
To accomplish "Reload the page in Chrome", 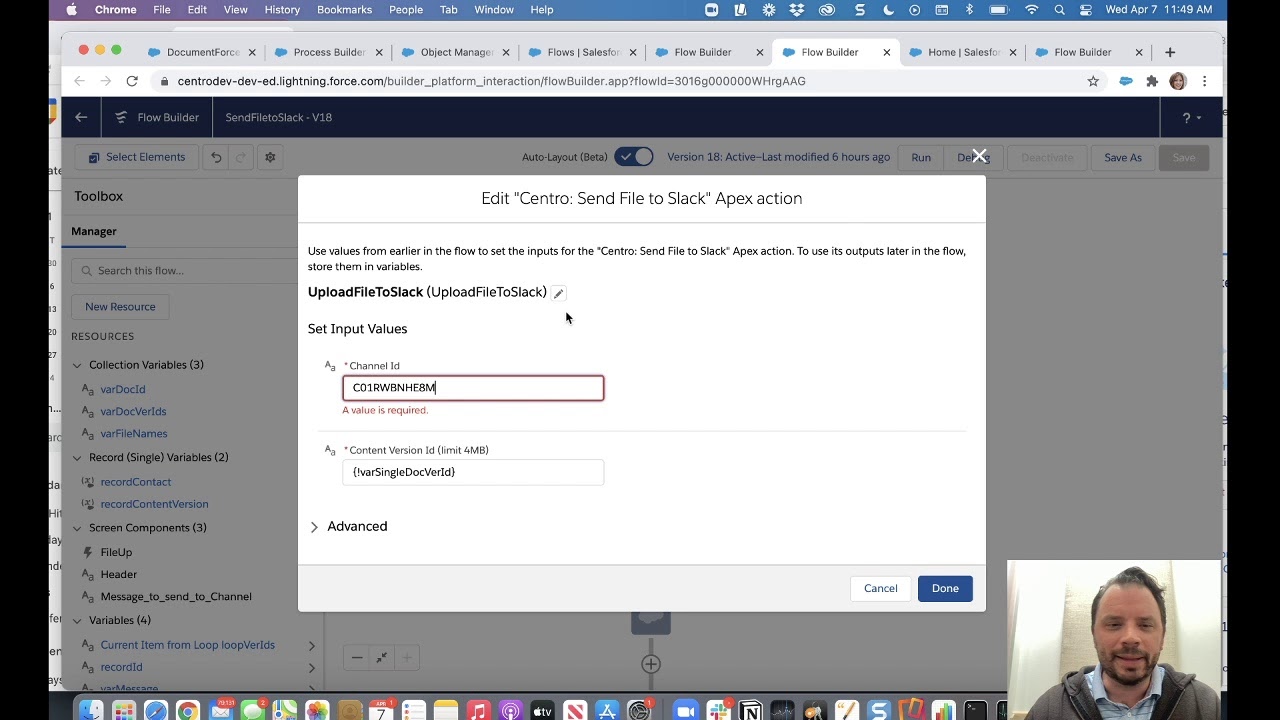I will pos(132,81).
